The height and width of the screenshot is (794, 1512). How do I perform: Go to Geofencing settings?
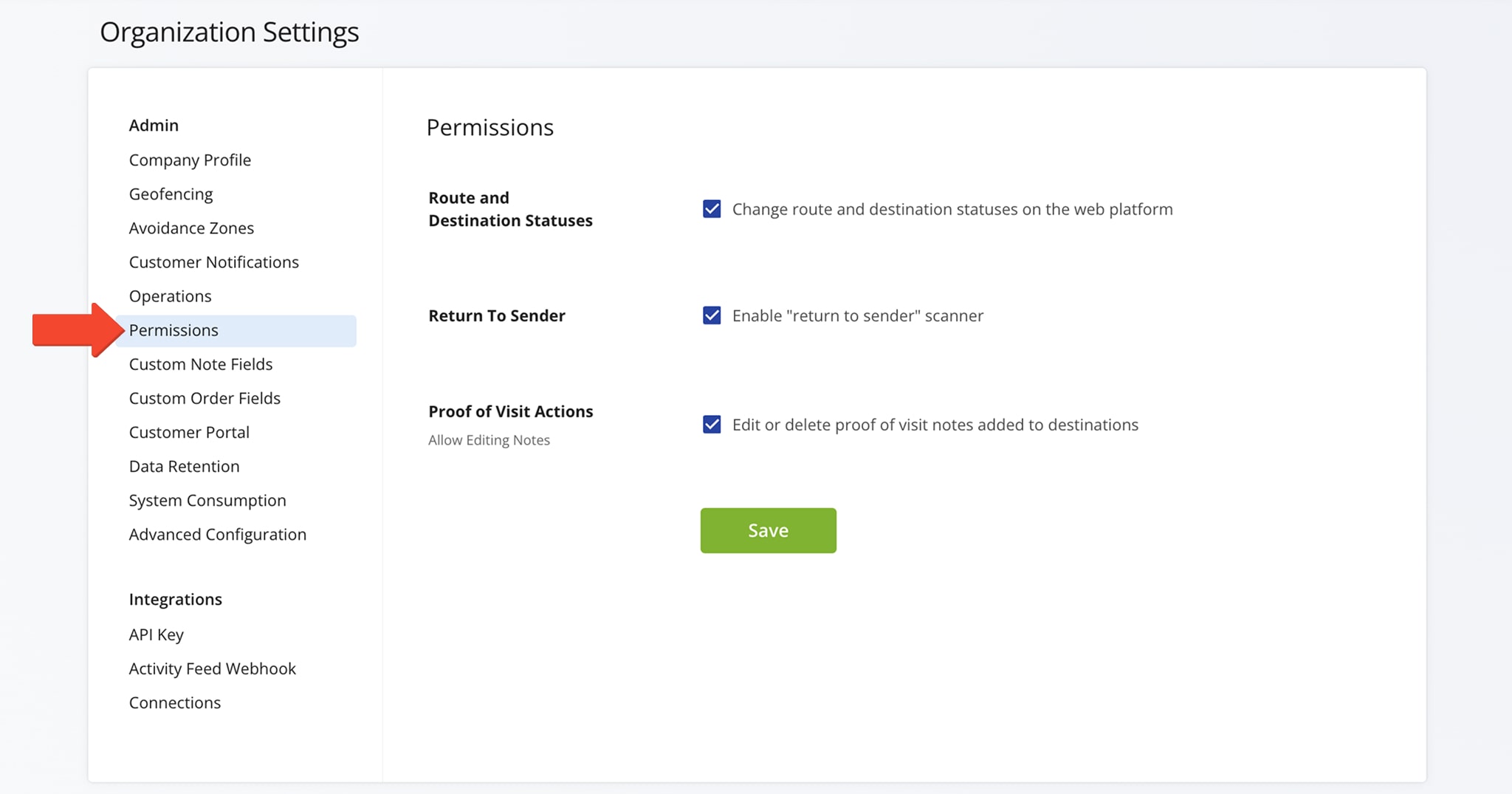[x=171, y=194]
